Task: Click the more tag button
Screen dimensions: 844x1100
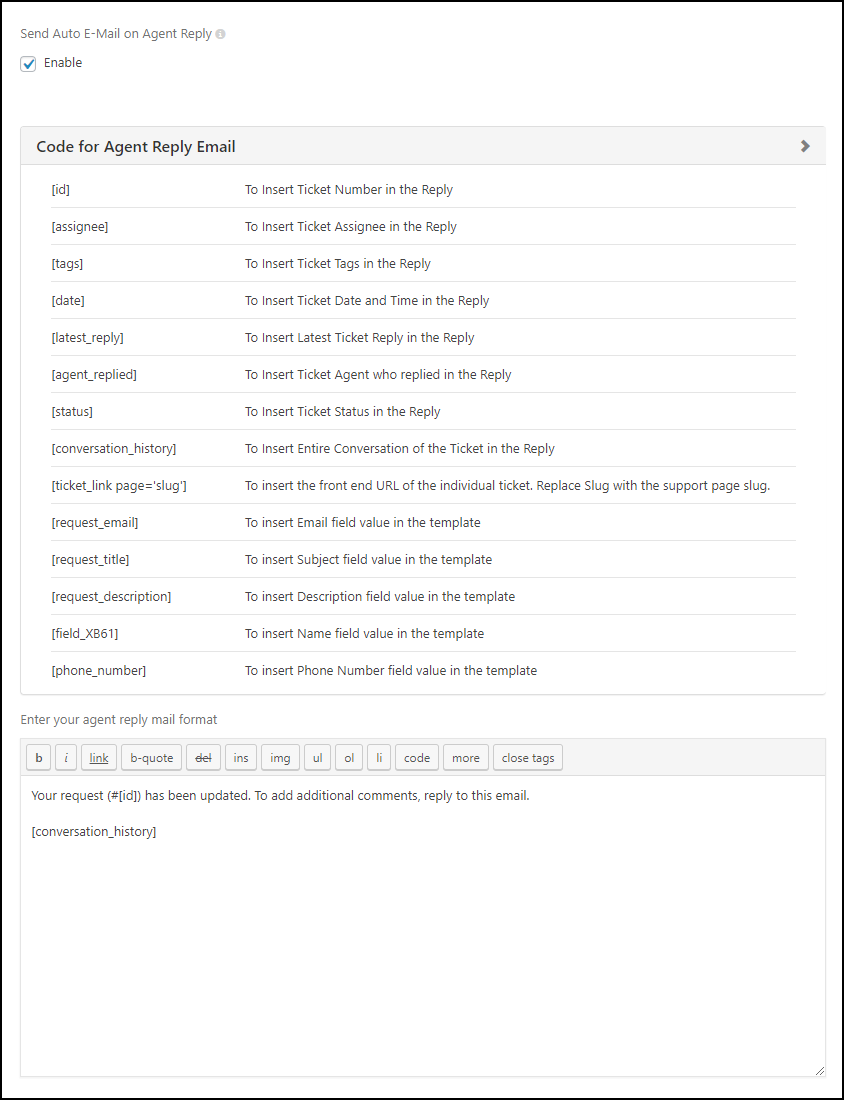Action: pyautogui.click(x=466, y=758)
